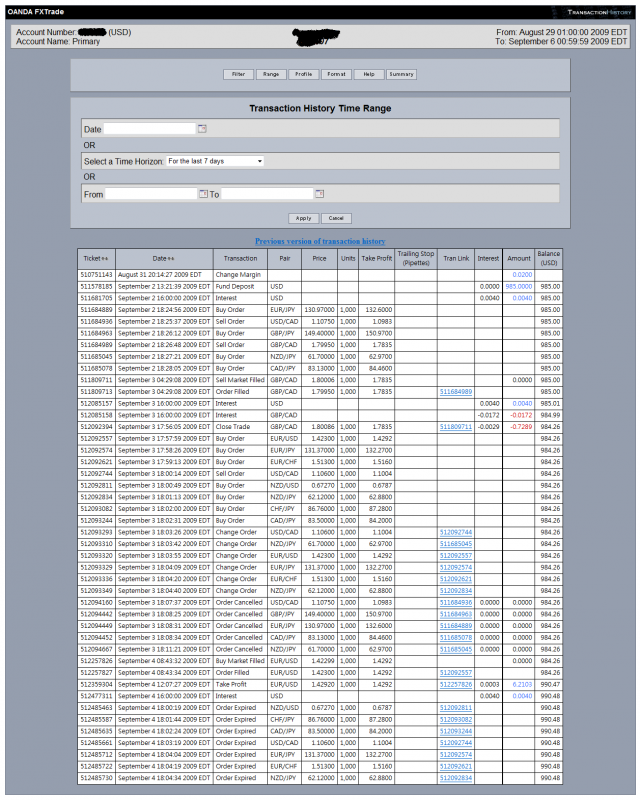640x801 pixels.
Task: Open the calendar picker for the From field
Action: (x=203, y=194)
